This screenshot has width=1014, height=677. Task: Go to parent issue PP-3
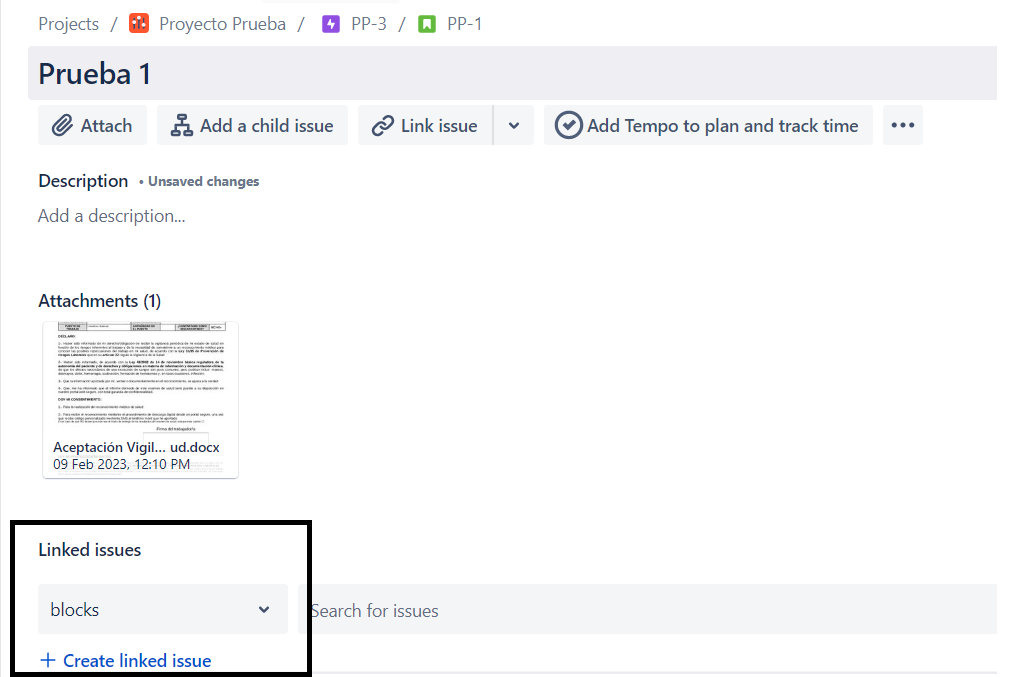pyautogui.click(x=368, y=23)
